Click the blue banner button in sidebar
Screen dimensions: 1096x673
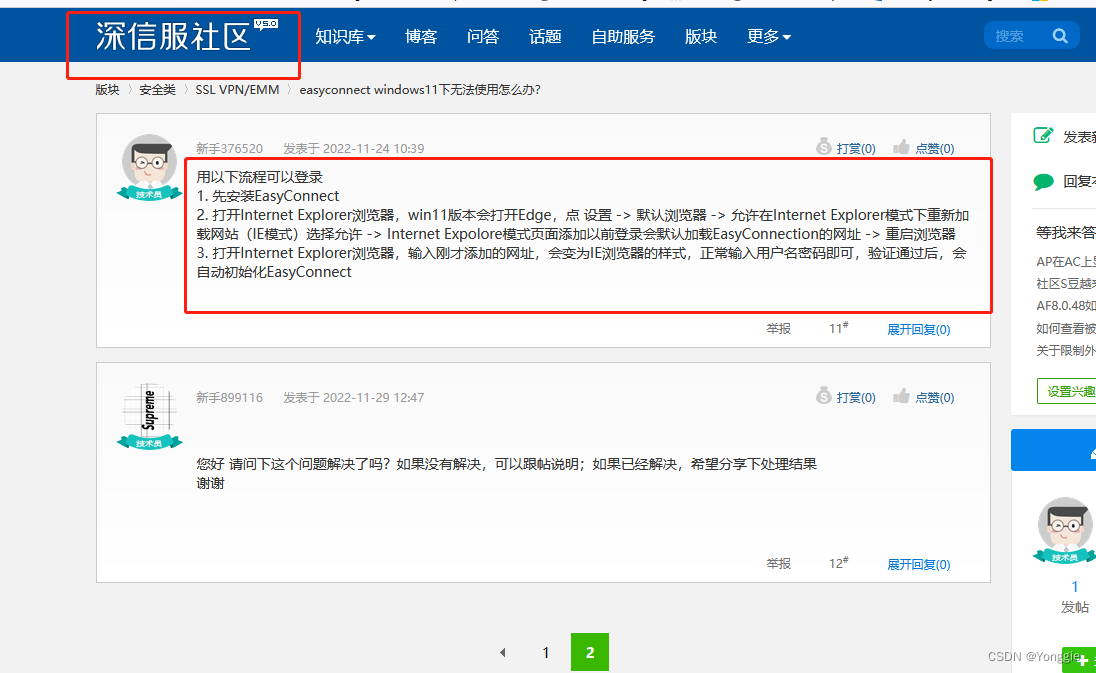[1053, 450]
